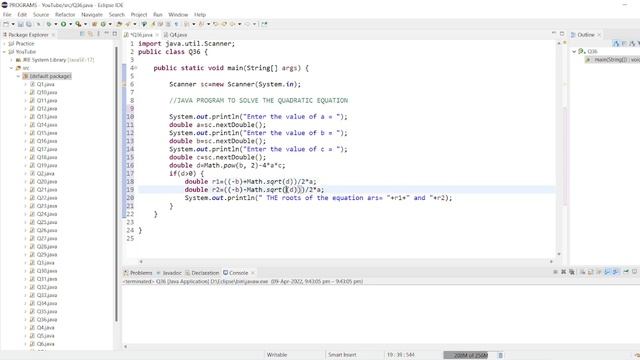Select Q36.java in Package Explorer
Screen dimensions: 640x360
47,320
